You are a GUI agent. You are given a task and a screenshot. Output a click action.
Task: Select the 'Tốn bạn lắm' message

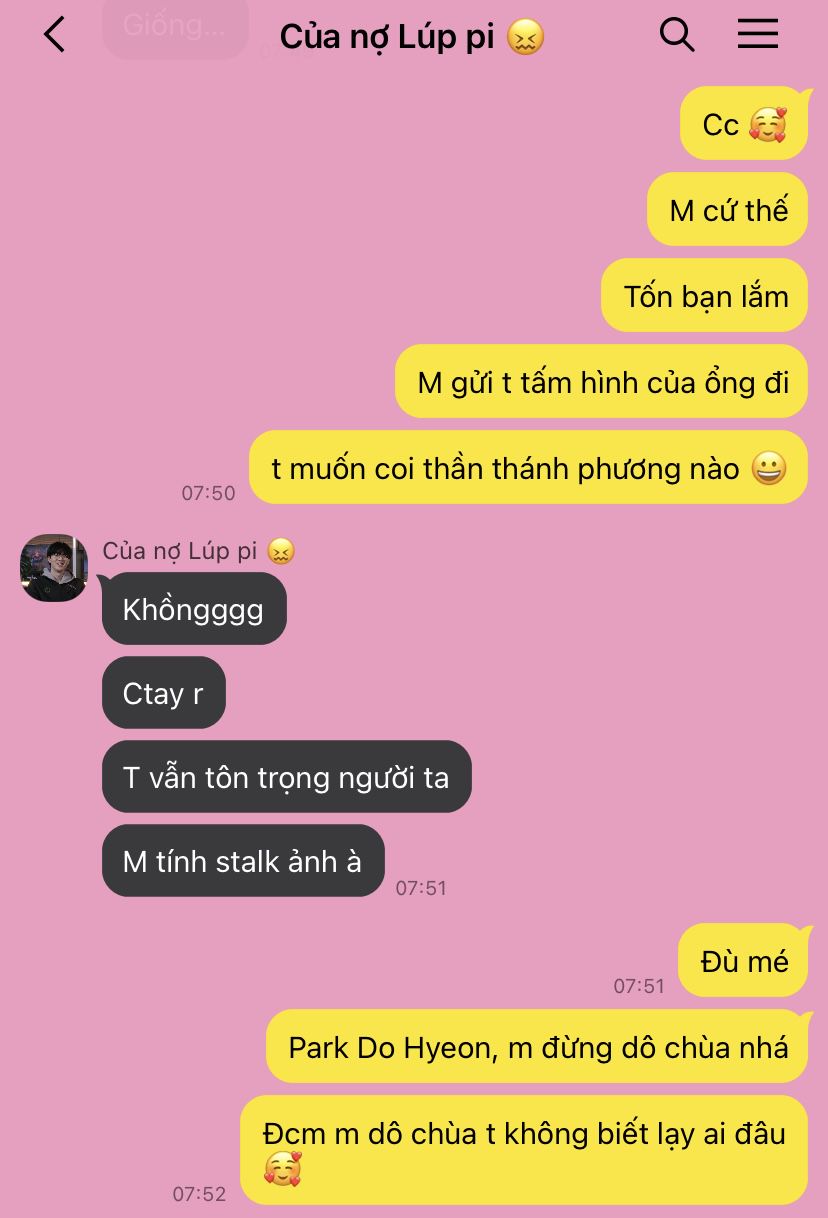point(705,296)
